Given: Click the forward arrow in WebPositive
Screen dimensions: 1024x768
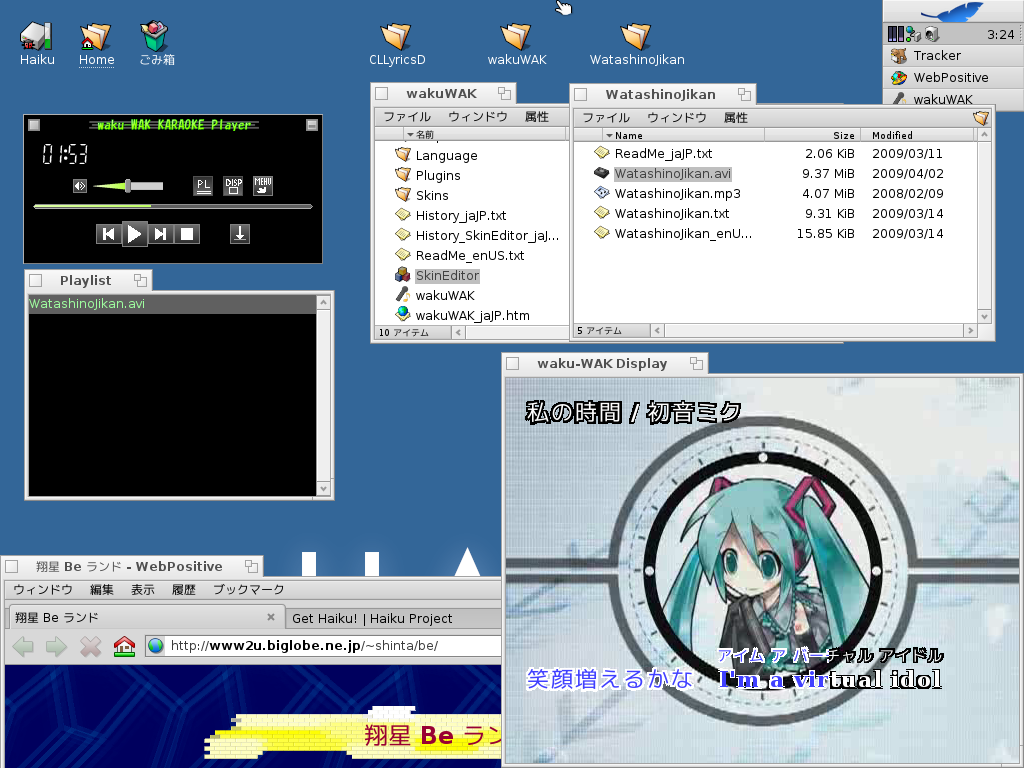Looking at the screenshot, I should point(57,647).
